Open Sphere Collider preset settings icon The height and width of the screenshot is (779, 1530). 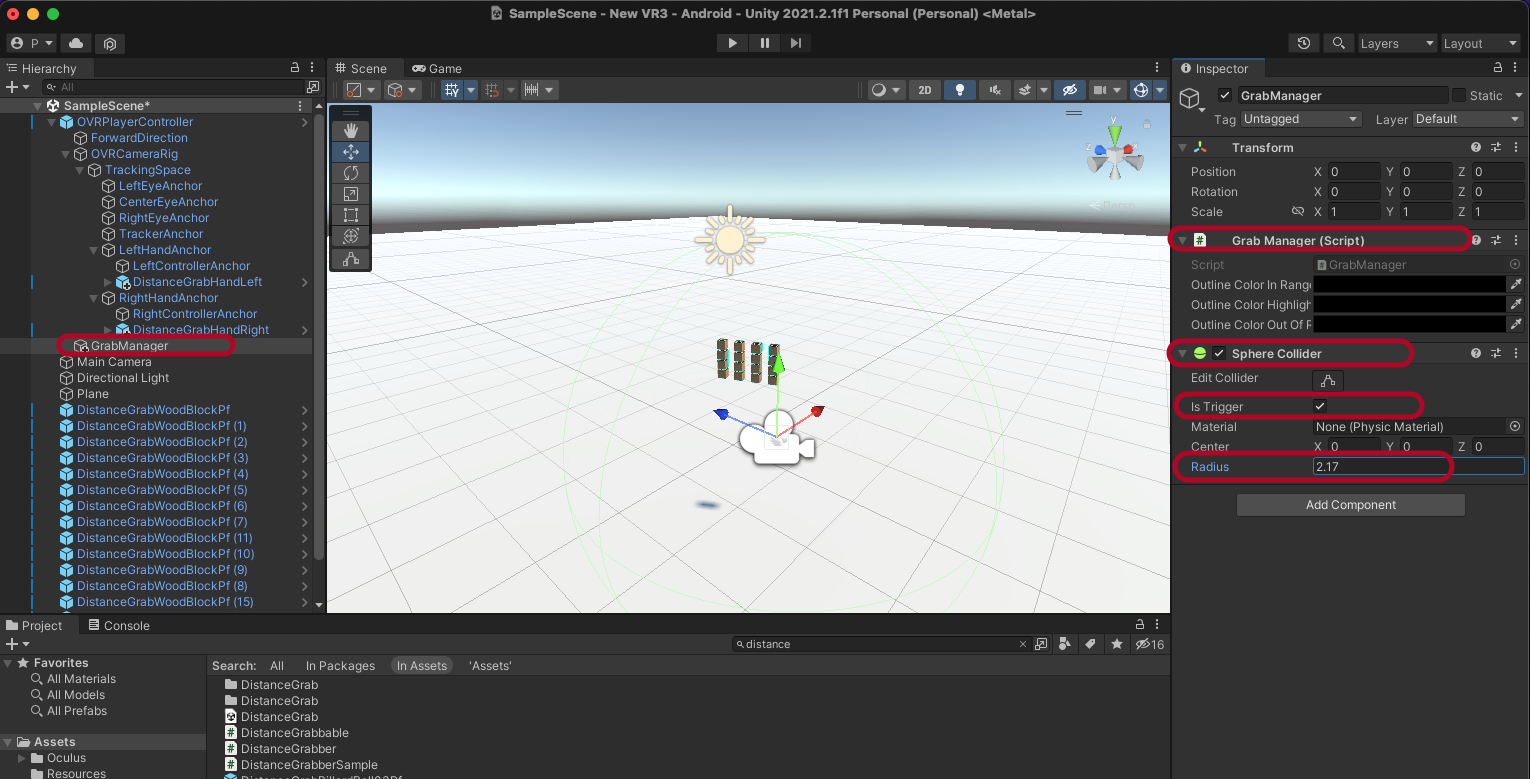pyautogui.click(x=1496, y=353)
